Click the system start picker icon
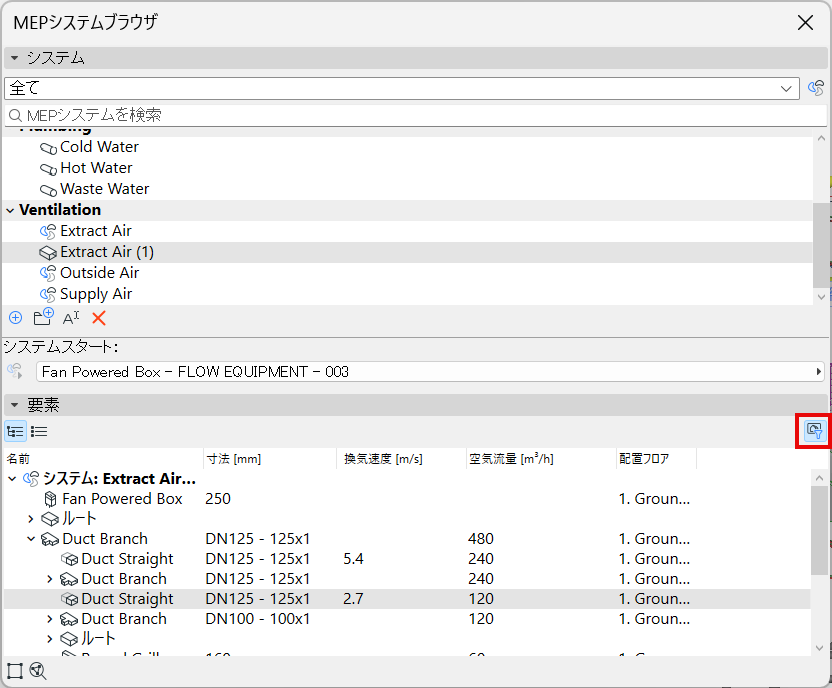The width and height of the screenshot is (832, 688). pyautogui.click(x=15, y=371)
